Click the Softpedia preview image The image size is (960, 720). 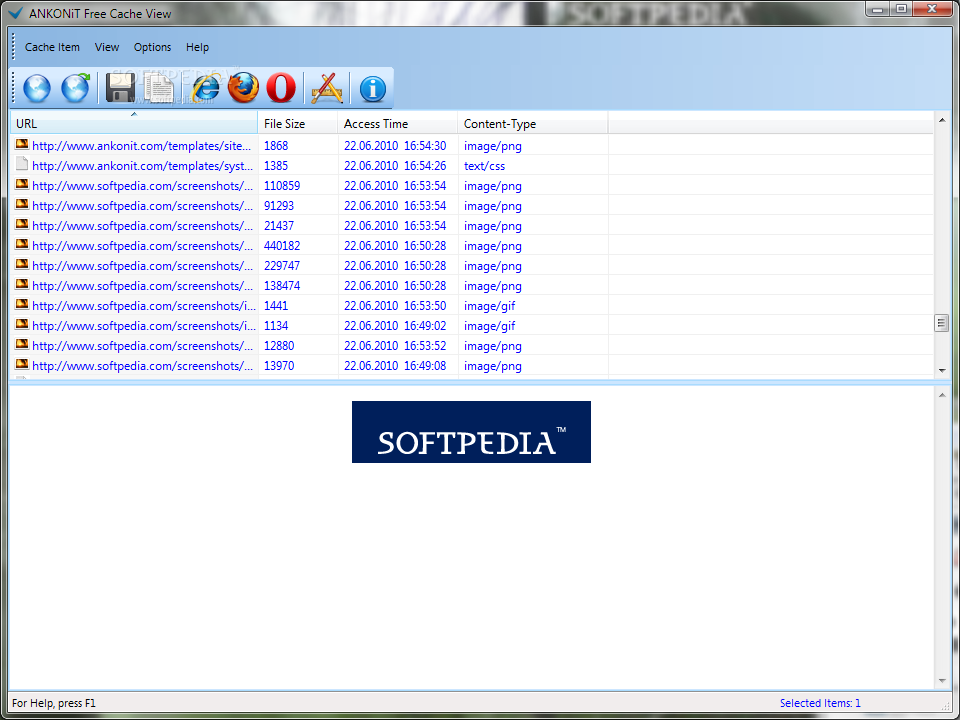471,432
